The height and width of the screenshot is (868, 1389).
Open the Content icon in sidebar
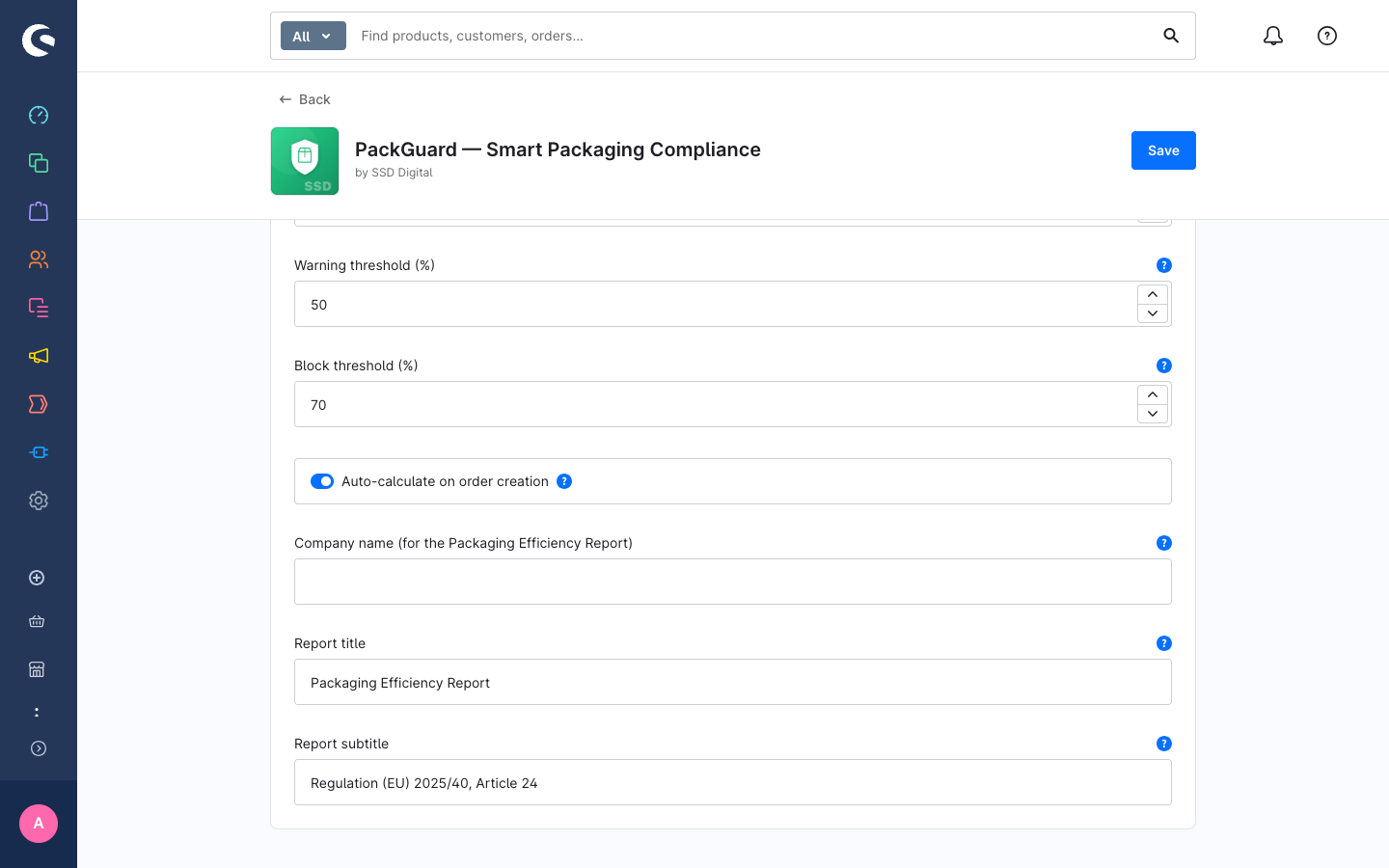coord(39,308)
